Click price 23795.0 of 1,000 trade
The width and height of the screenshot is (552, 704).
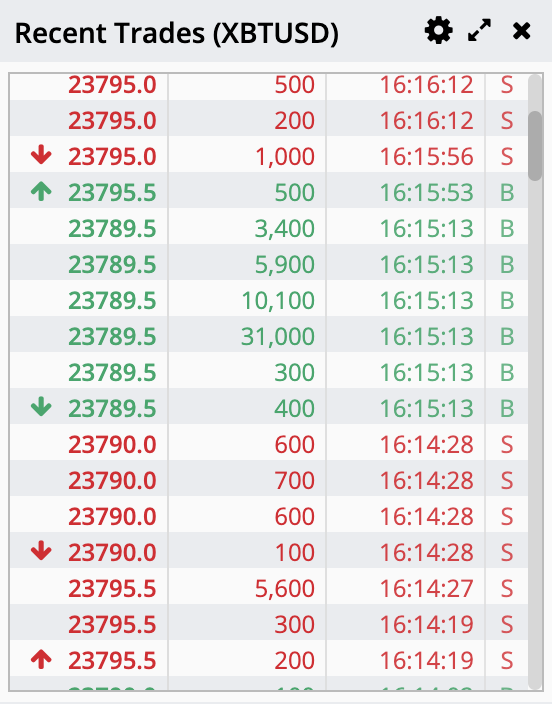pos(112,157)
